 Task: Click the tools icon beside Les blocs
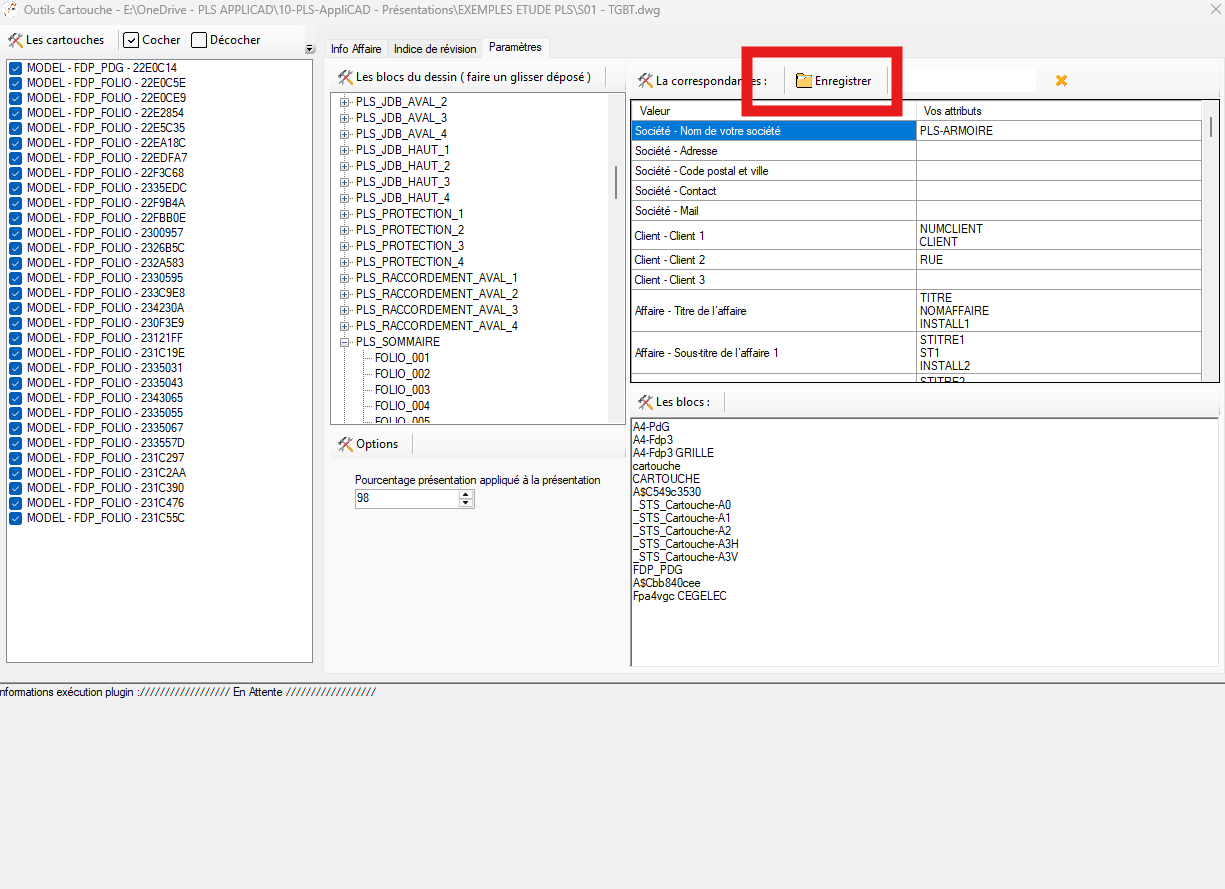pos(645,402)
